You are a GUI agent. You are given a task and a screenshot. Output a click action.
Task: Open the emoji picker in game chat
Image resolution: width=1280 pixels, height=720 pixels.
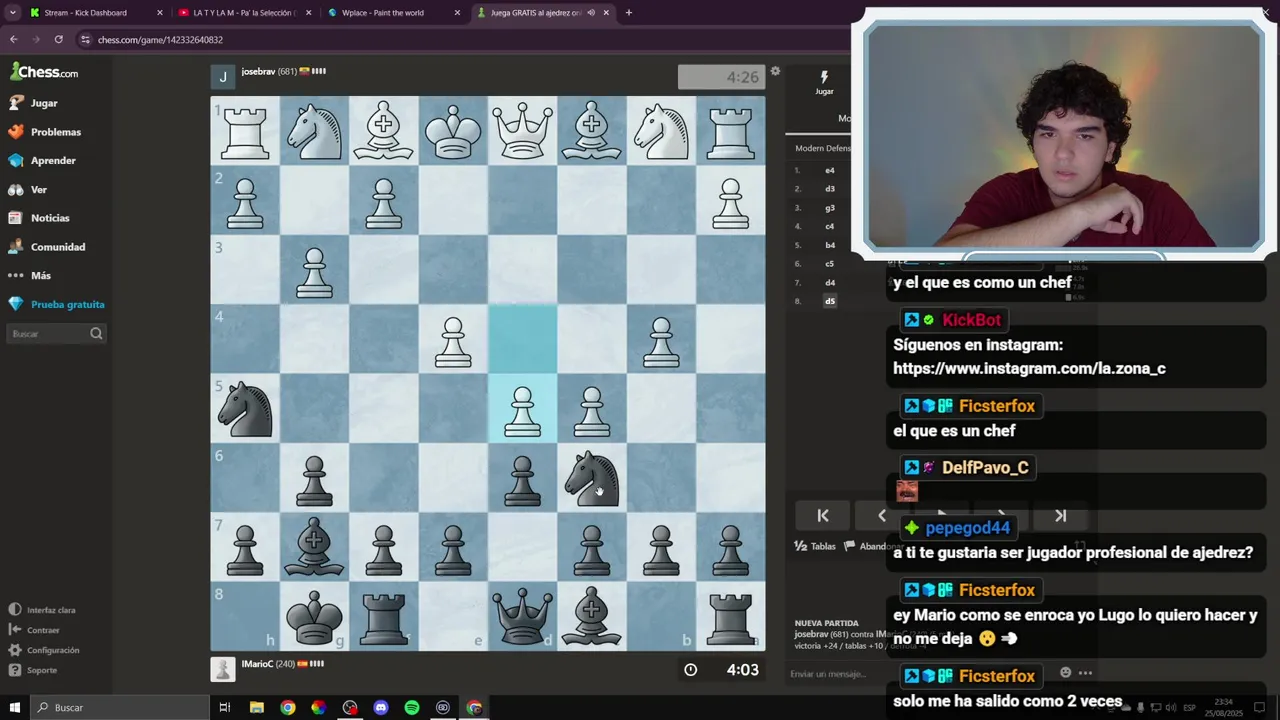coord(1065,673)
